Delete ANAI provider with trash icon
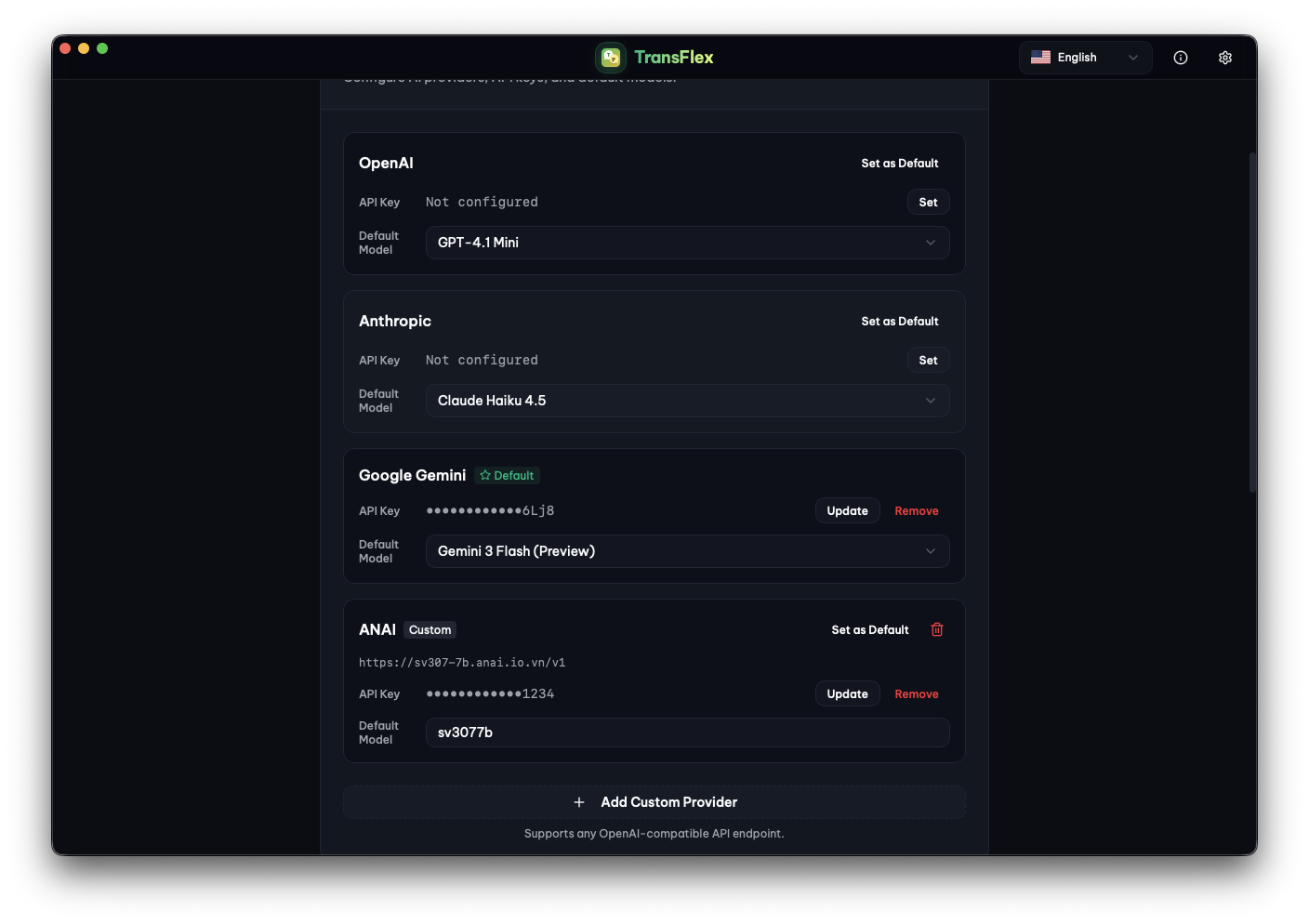The width and height of the screenshot is (1309, 924). click(x=937, y=629)
